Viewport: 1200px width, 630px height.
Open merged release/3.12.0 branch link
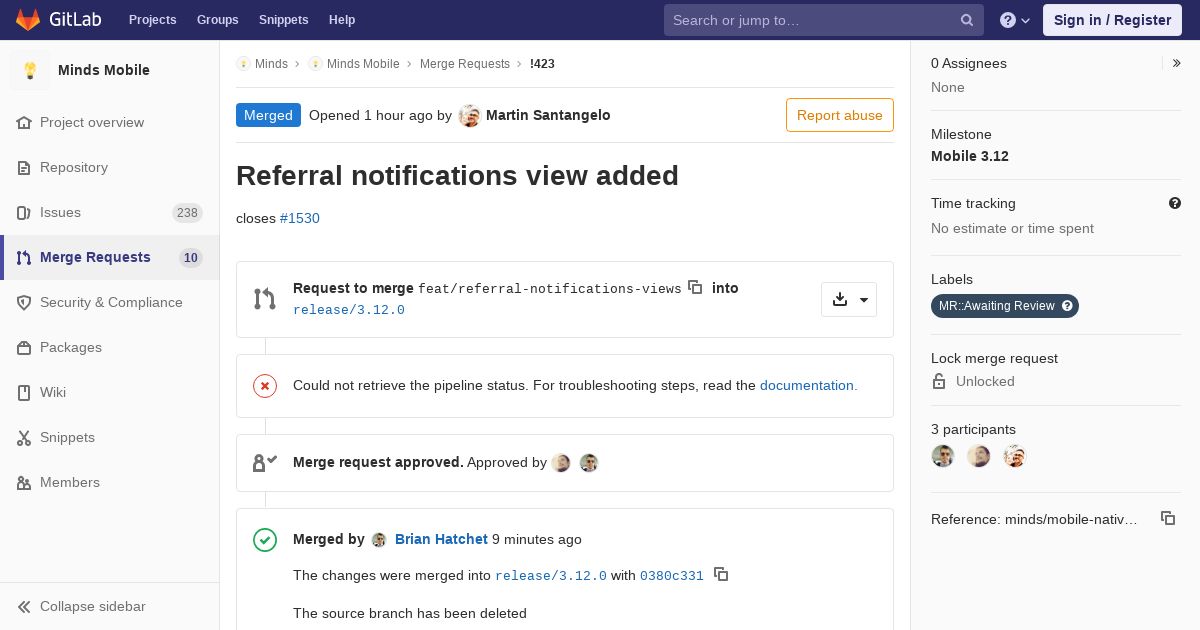[551, 576]
